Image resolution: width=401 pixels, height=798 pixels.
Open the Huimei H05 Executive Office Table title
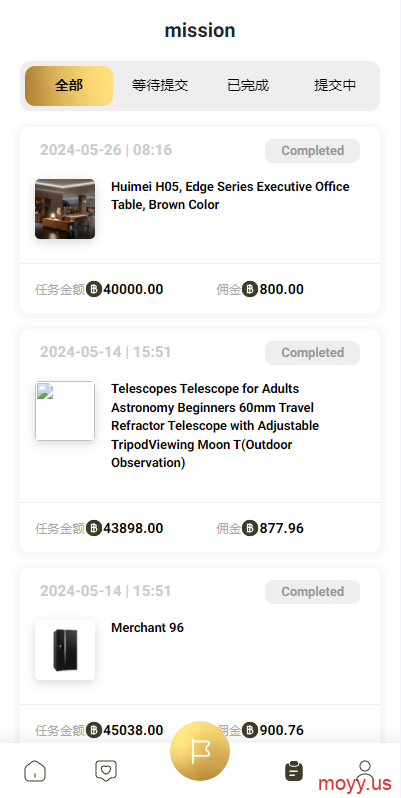click(230, 195)
